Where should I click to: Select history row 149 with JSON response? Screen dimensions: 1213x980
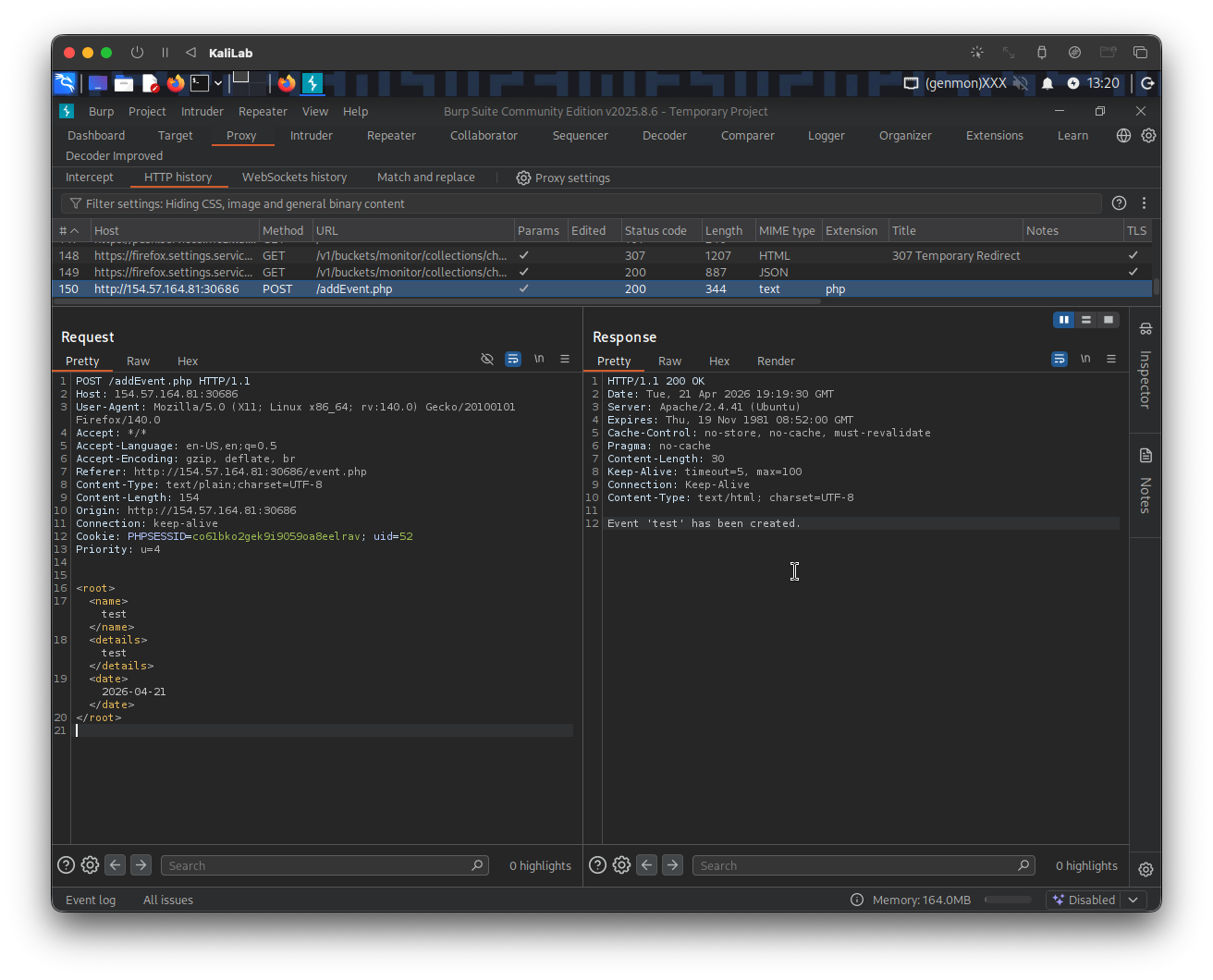click(602, 273)
